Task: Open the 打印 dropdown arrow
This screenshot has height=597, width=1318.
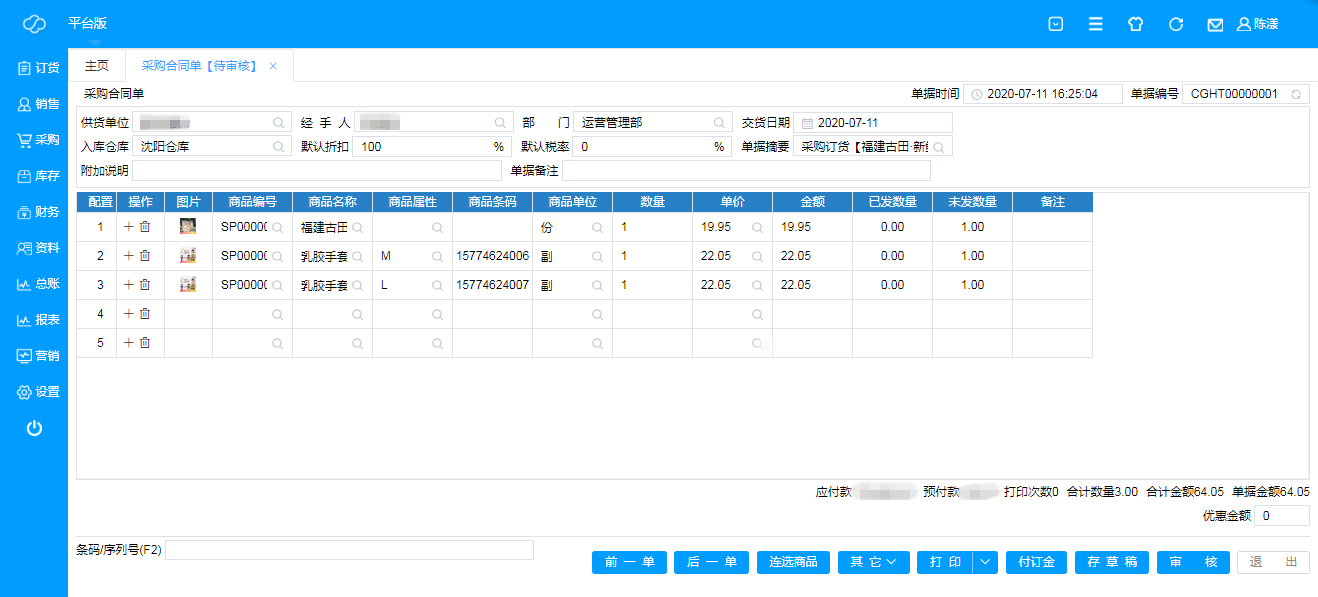Action: (x=986, y=562)
